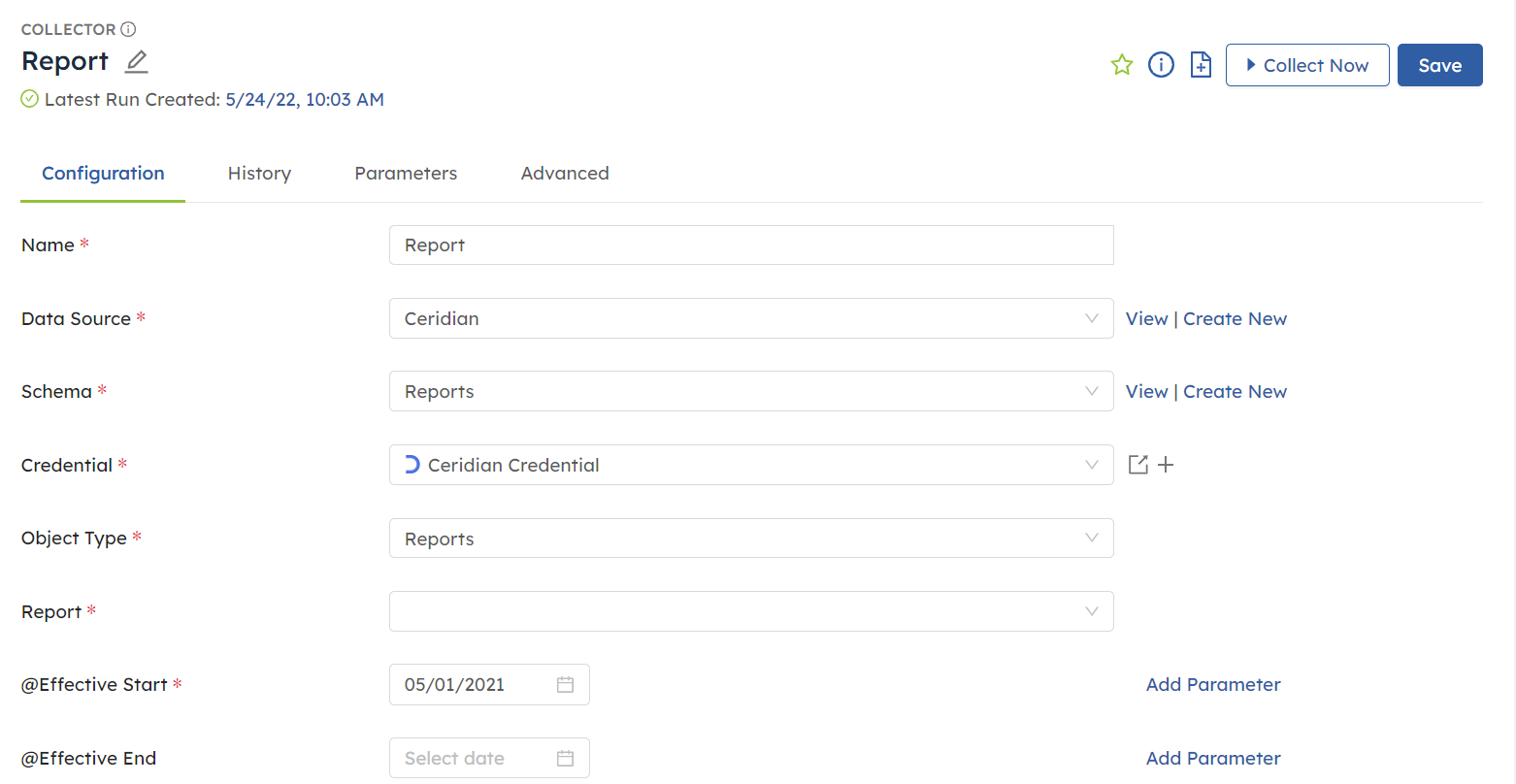This screenshot has width=1516, height=784.
Task: Add new credential with plus icon
Action: (x=1166, y=465)
